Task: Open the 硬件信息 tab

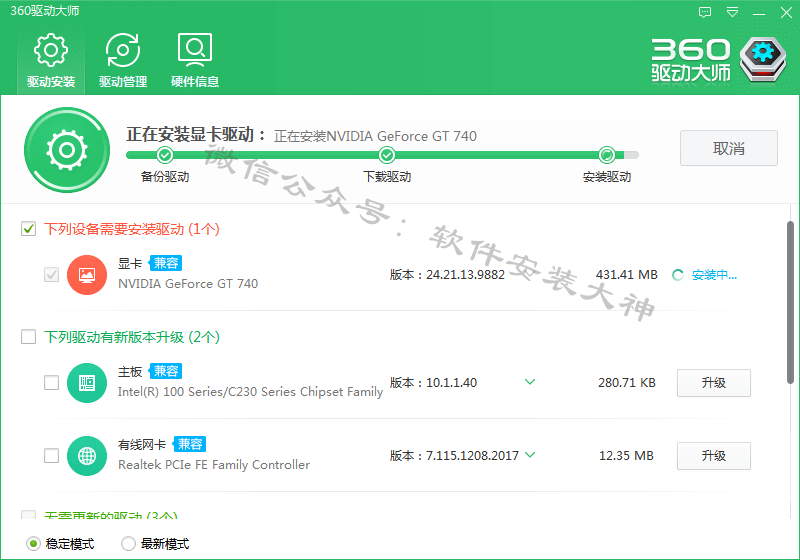Action: [195, 61]
